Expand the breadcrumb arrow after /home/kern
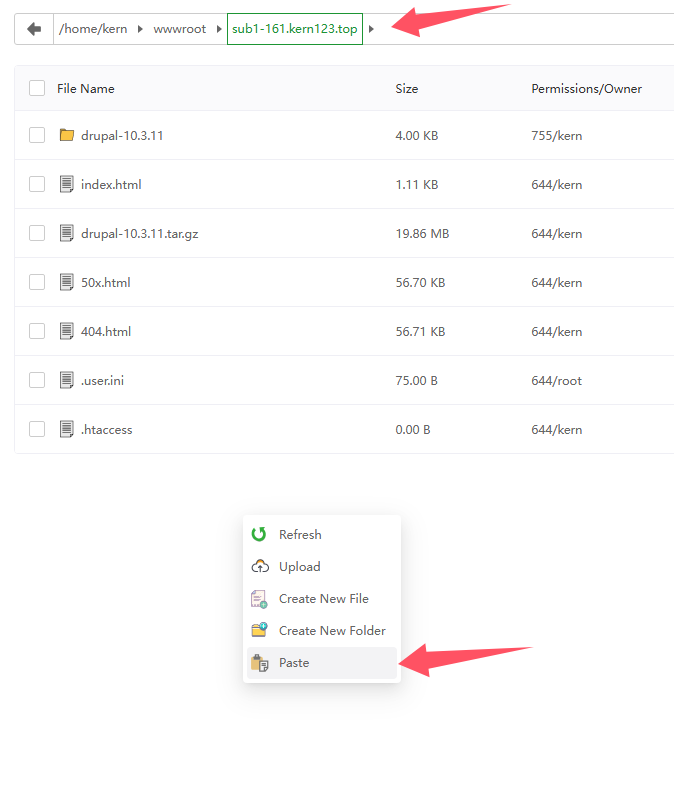 141,29
